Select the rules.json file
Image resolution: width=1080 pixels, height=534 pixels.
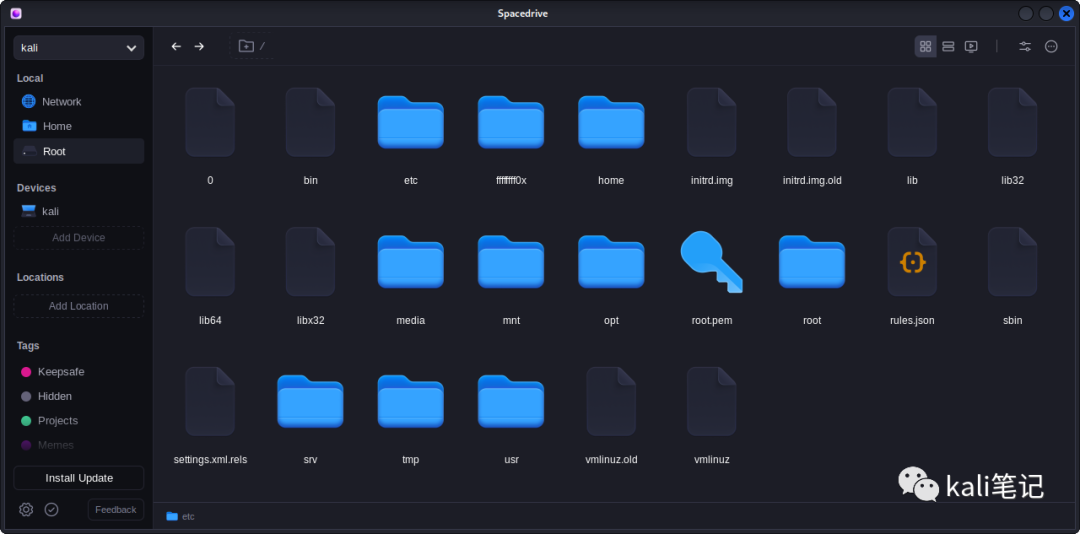[912, 262]
